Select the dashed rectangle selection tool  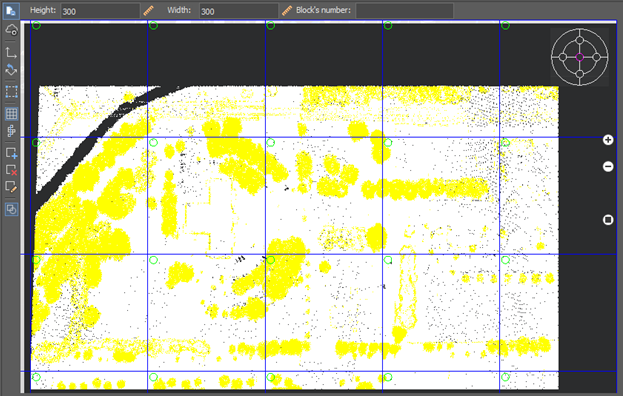tap(11, 92)
